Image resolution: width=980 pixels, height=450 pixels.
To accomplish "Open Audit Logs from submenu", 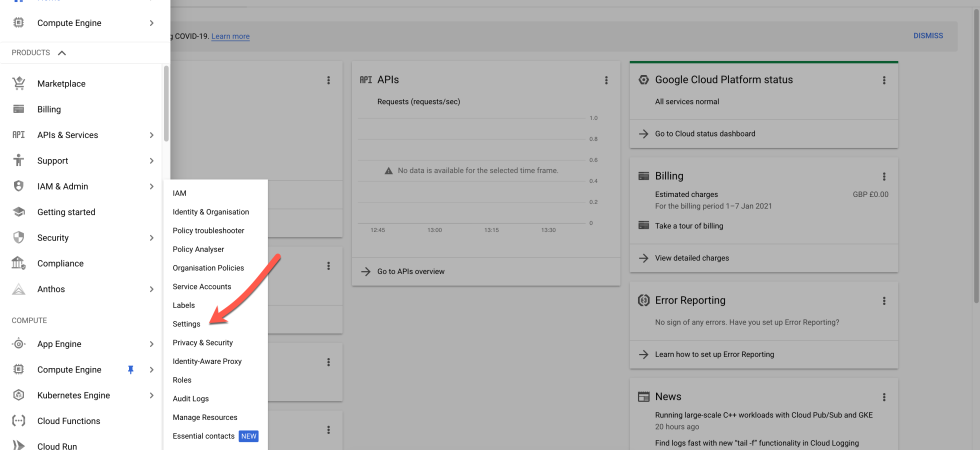I will pyautogui.click(x=191, y=399).
